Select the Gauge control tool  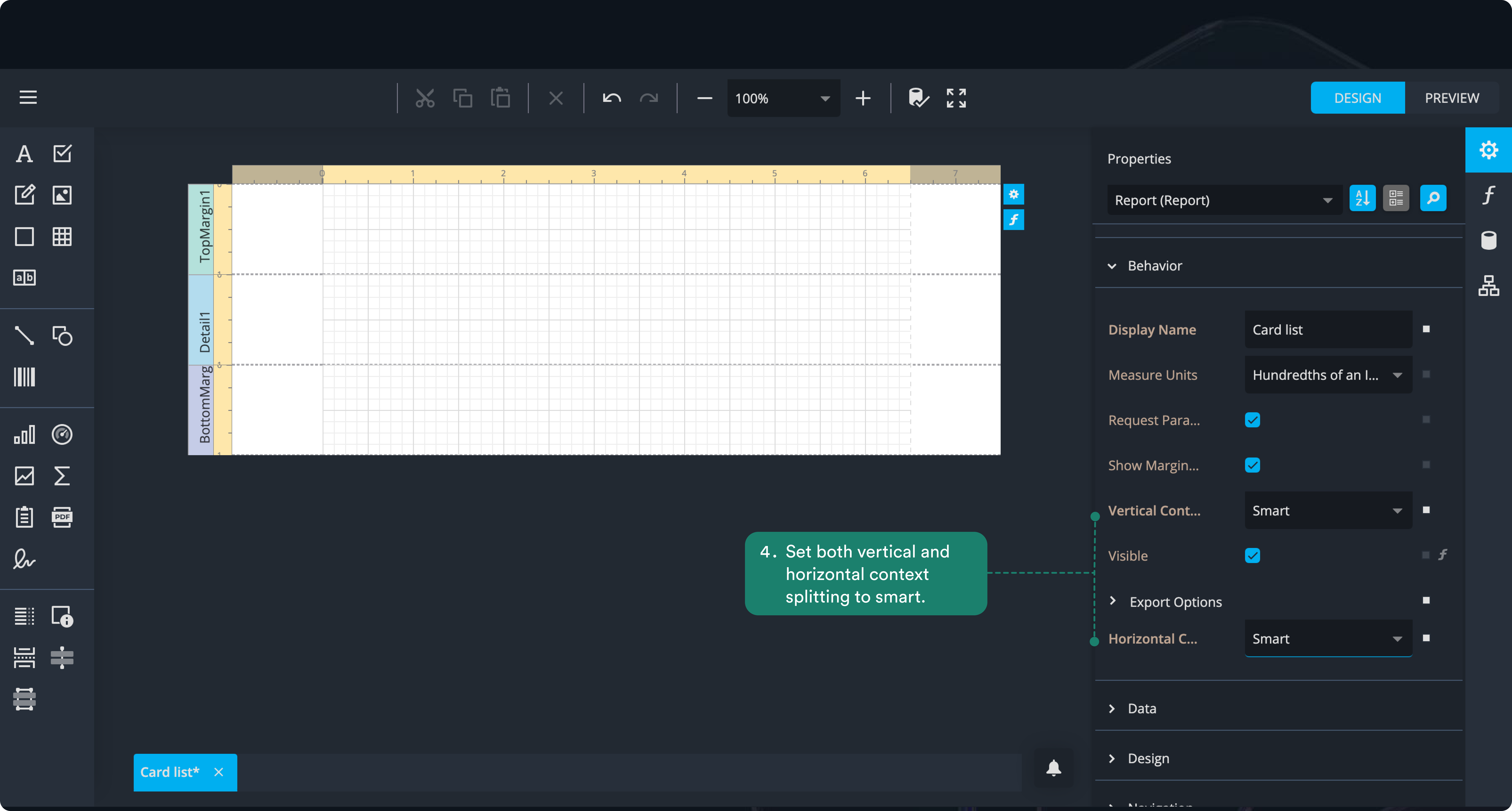click(62, 435)
